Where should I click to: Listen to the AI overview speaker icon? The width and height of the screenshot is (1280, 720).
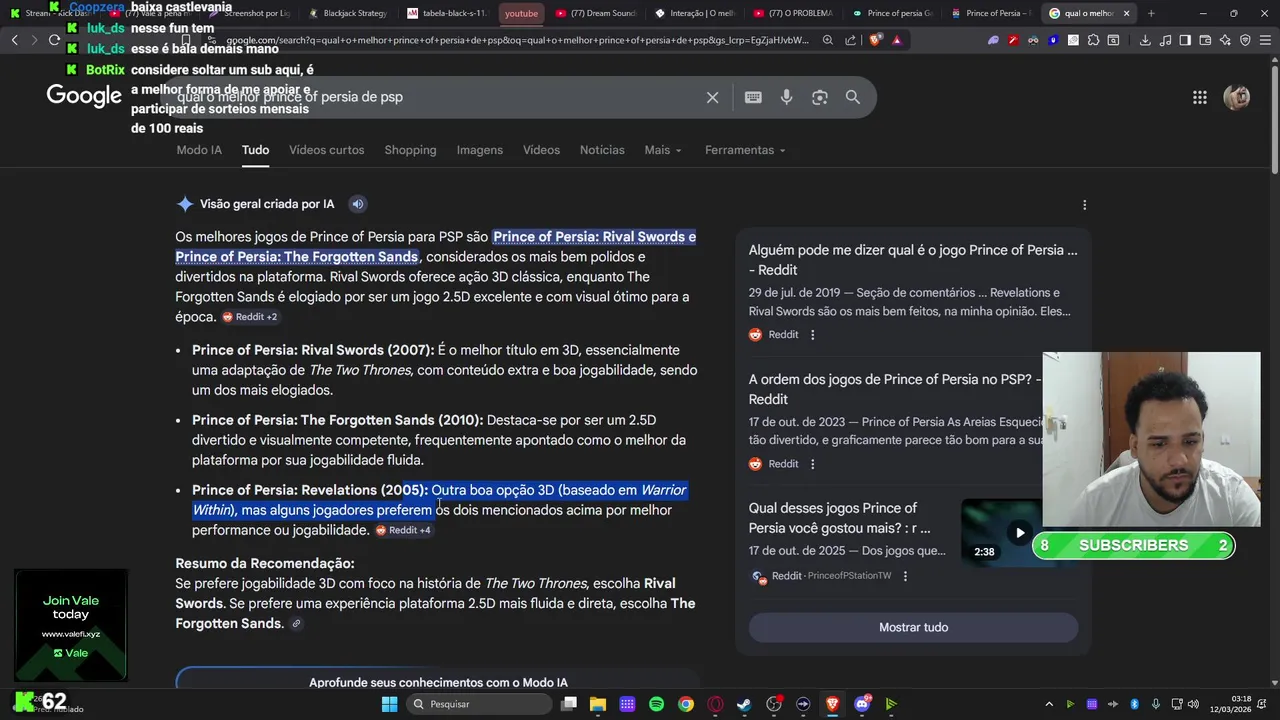click(x=357, y=204)
